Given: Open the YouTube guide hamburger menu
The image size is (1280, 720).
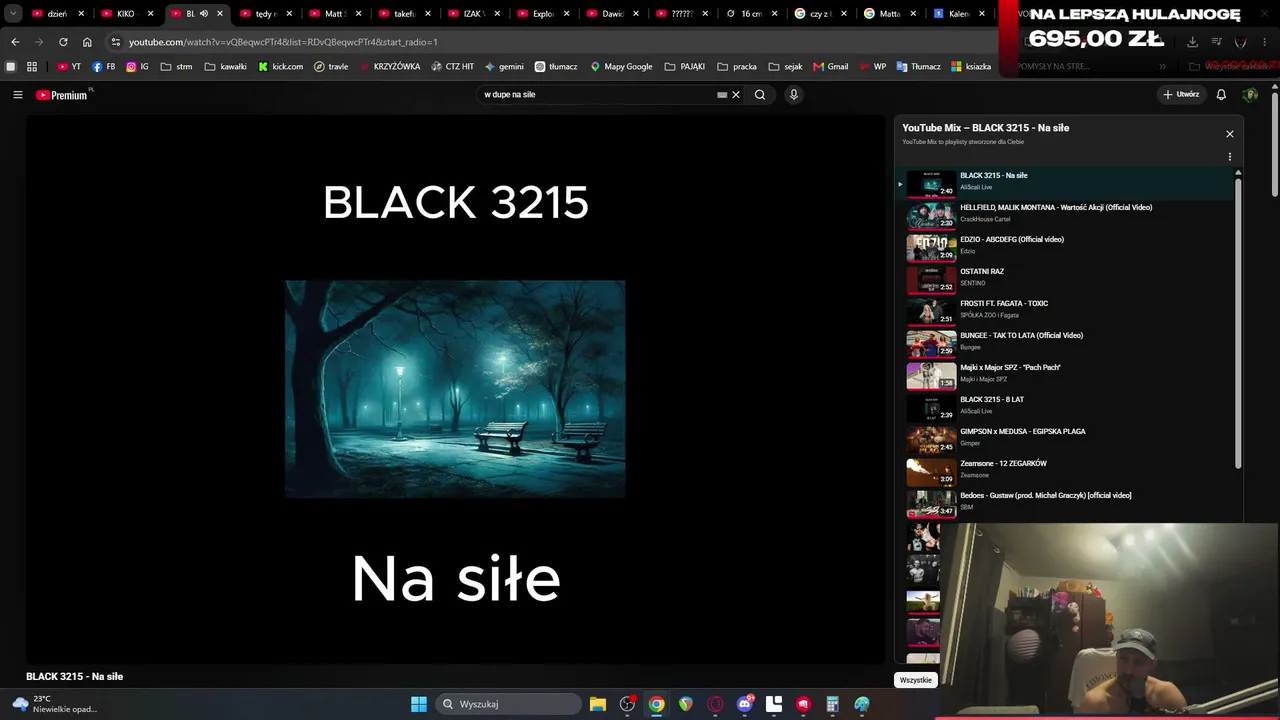Looking at the screenshot, I should [18, 95].
